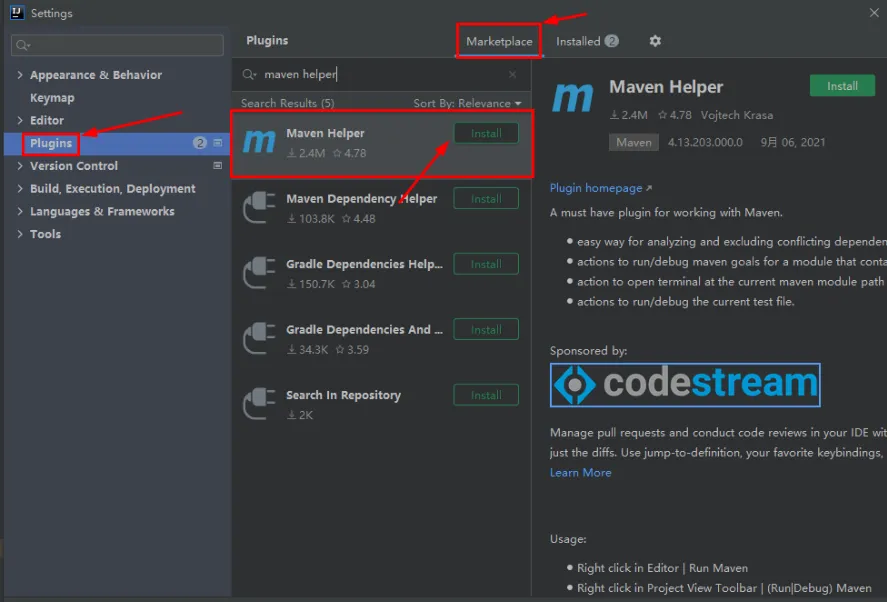Expand Appearance & Behavior tree node

tap(20, 75)
